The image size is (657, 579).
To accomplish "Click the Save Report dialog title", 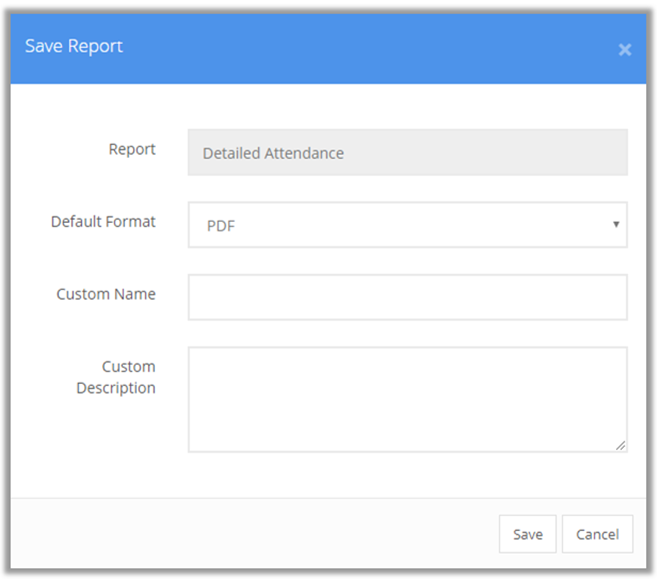I will pyautogui.click(x=74, y=46).
